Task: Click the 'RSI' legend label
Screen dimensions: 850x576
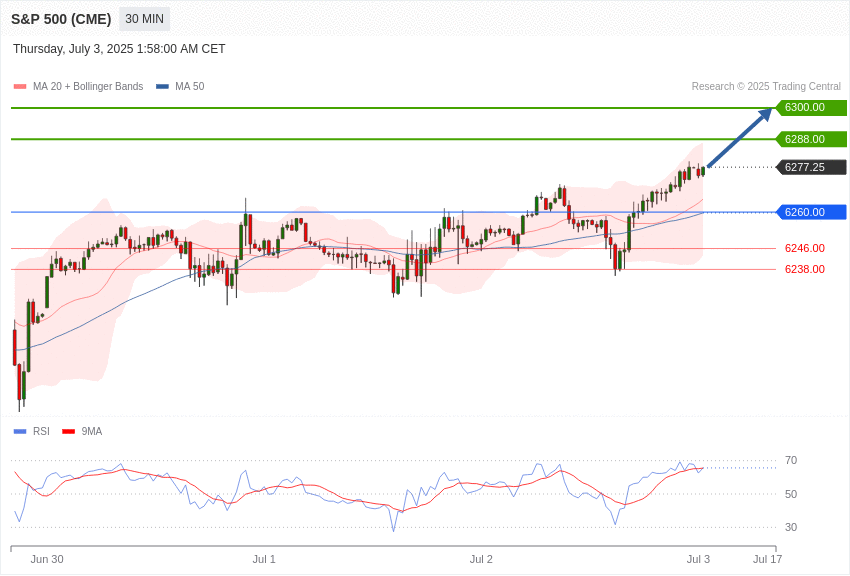Action: (x=41, y=432)
